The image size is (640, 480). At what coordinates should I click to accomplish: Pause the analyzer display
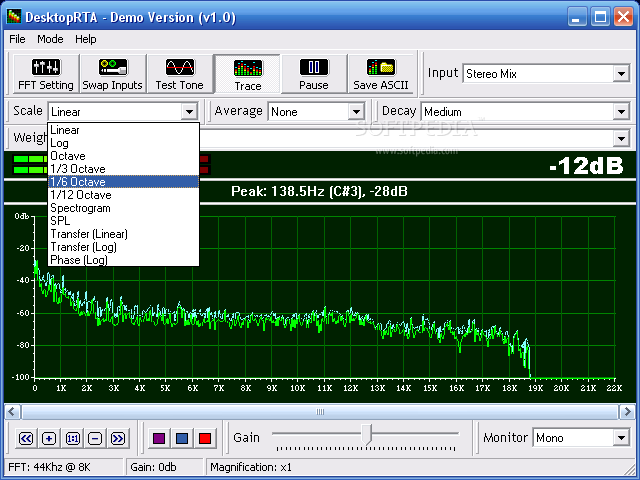point(314,74)
